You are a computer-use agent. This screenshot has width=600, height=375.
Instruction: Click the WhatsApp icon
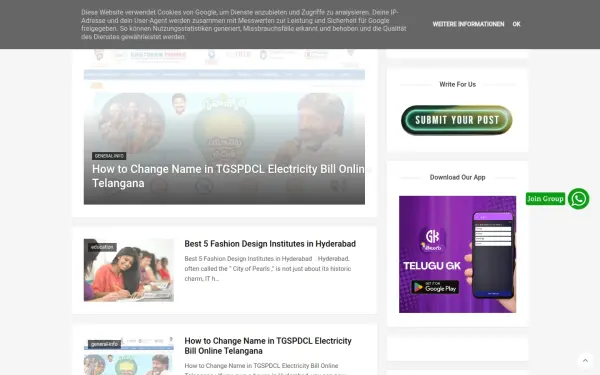[578, 199]
